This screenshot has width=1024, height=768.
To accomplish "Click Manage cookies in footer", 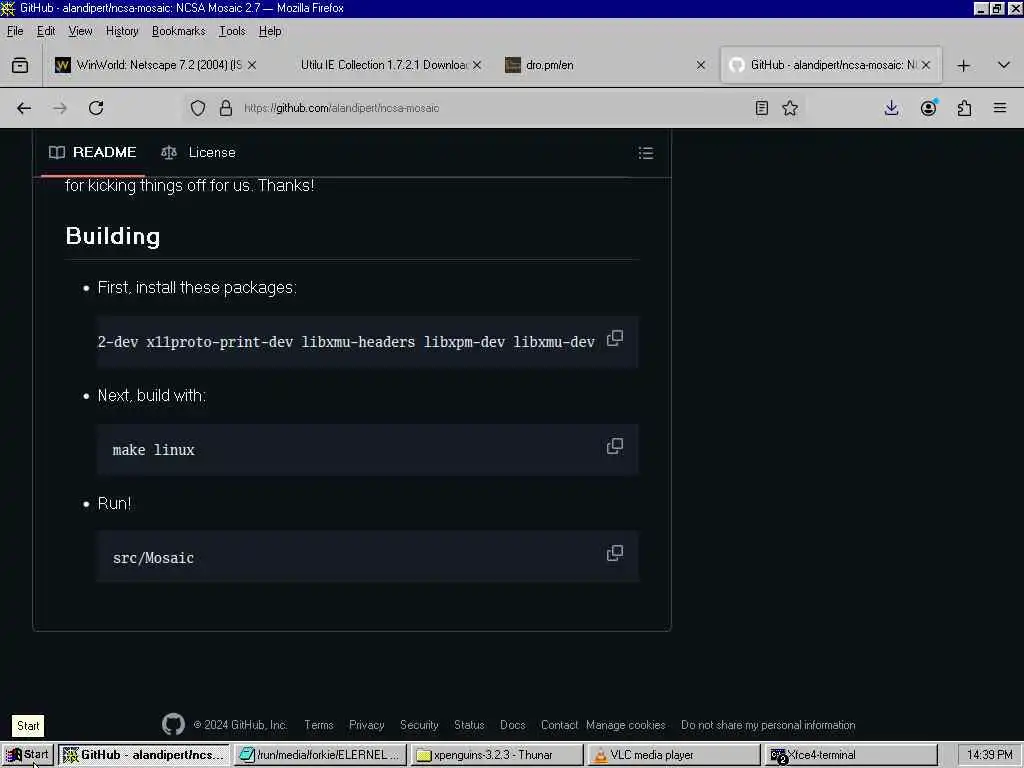I will [626, 725].
